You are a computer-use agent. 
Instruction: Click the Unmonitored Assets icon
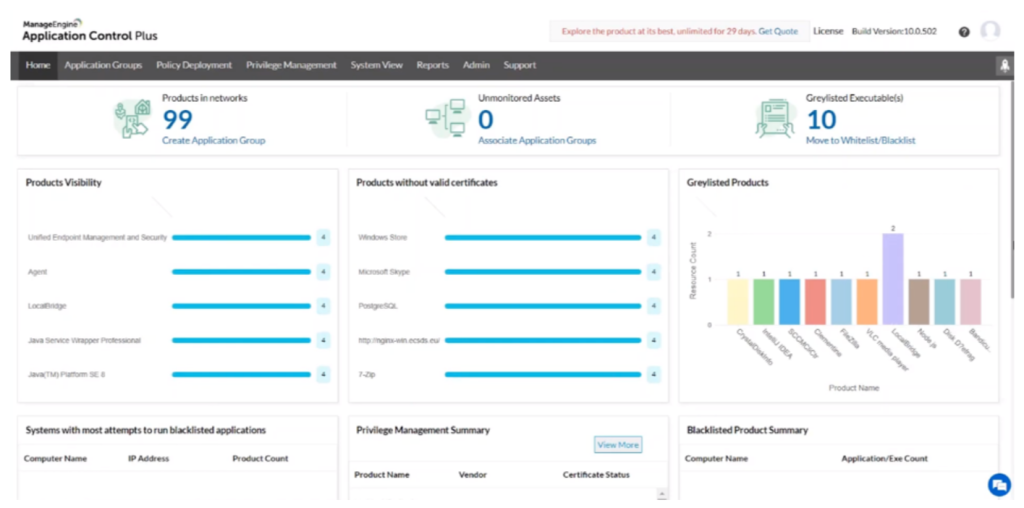click(445, 119)
